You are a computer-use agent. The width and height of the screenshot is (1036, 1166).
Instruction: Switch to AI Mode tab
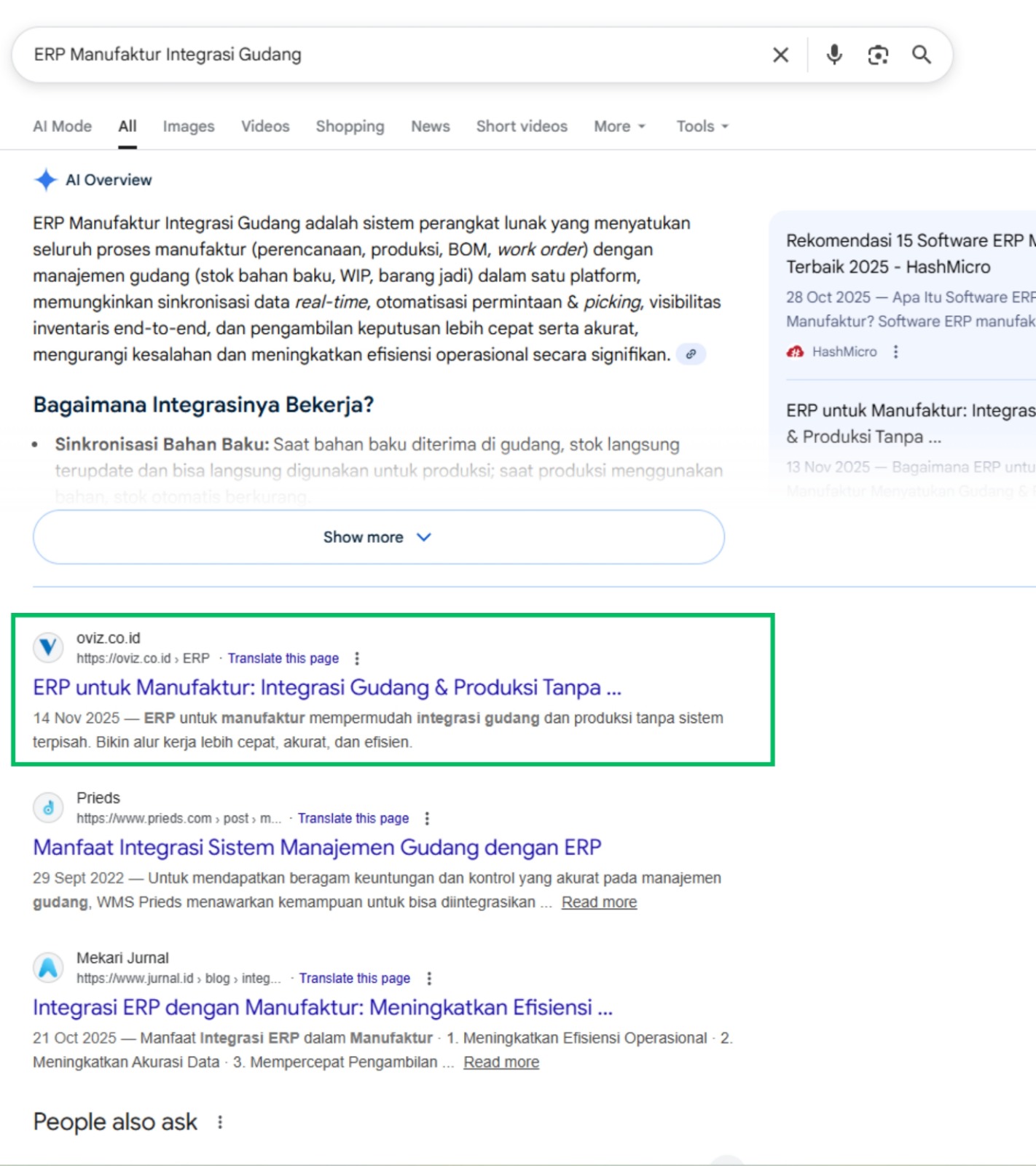63,127
